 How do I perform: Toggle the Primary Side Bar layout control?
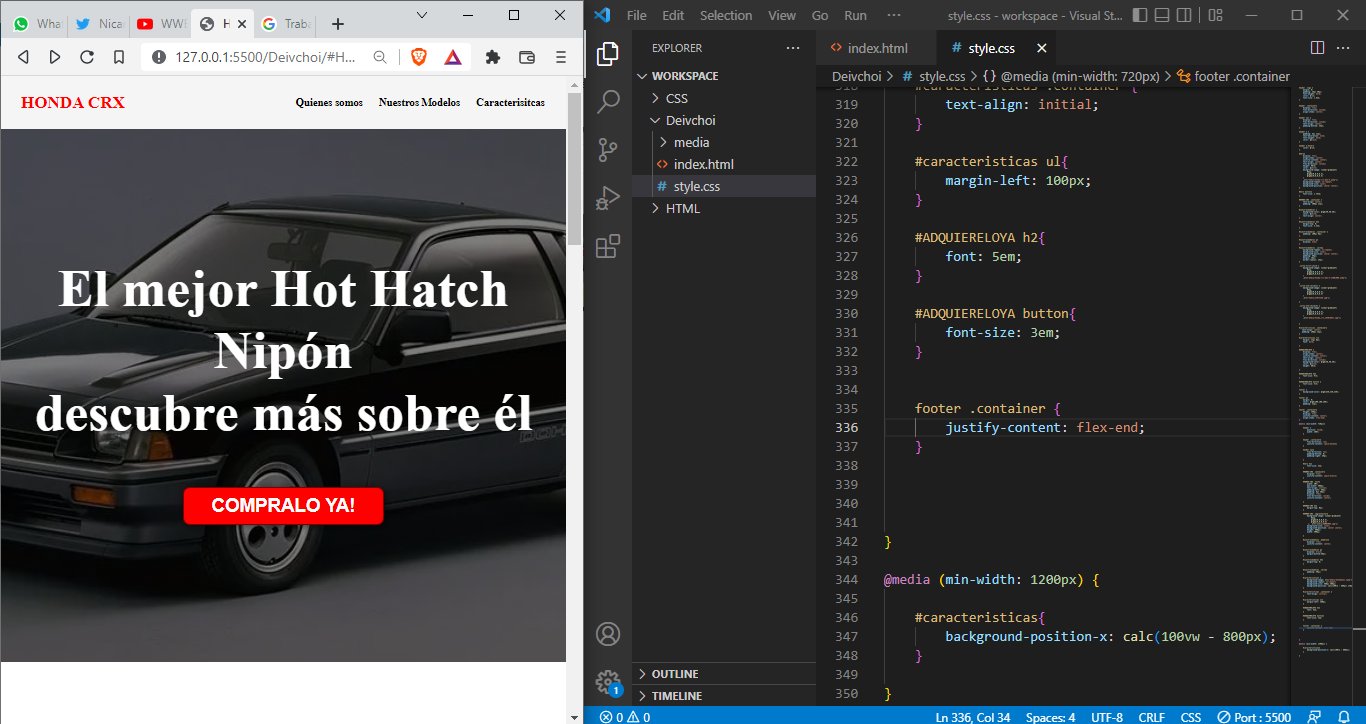click(x=1139, y=15)
